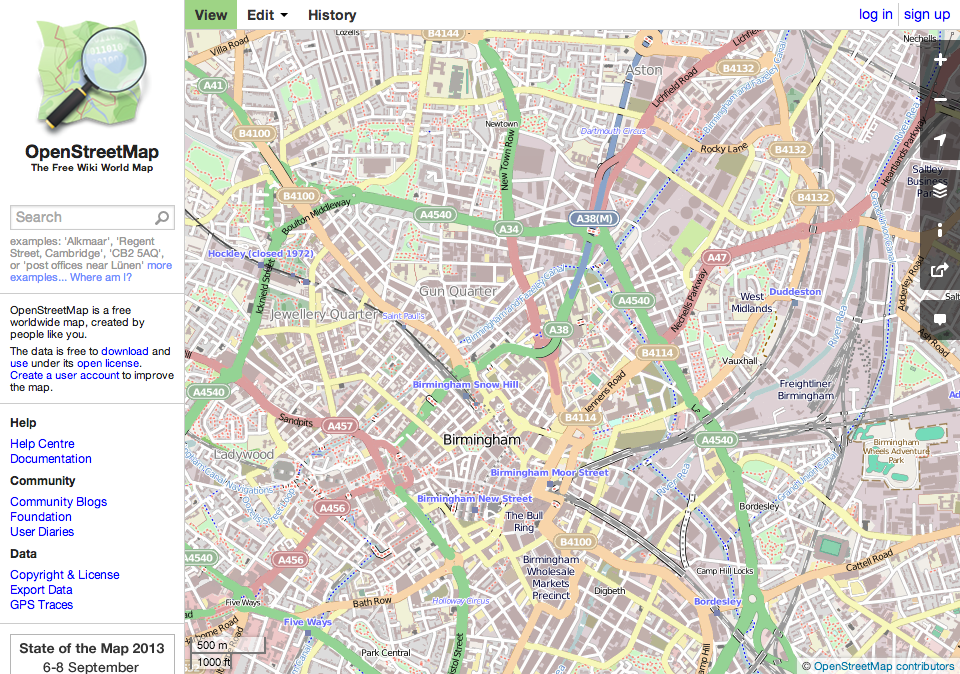Open the share map icon
Image resolution: width=960 pixels, height=674 pixels.
(x=940, y=270)
